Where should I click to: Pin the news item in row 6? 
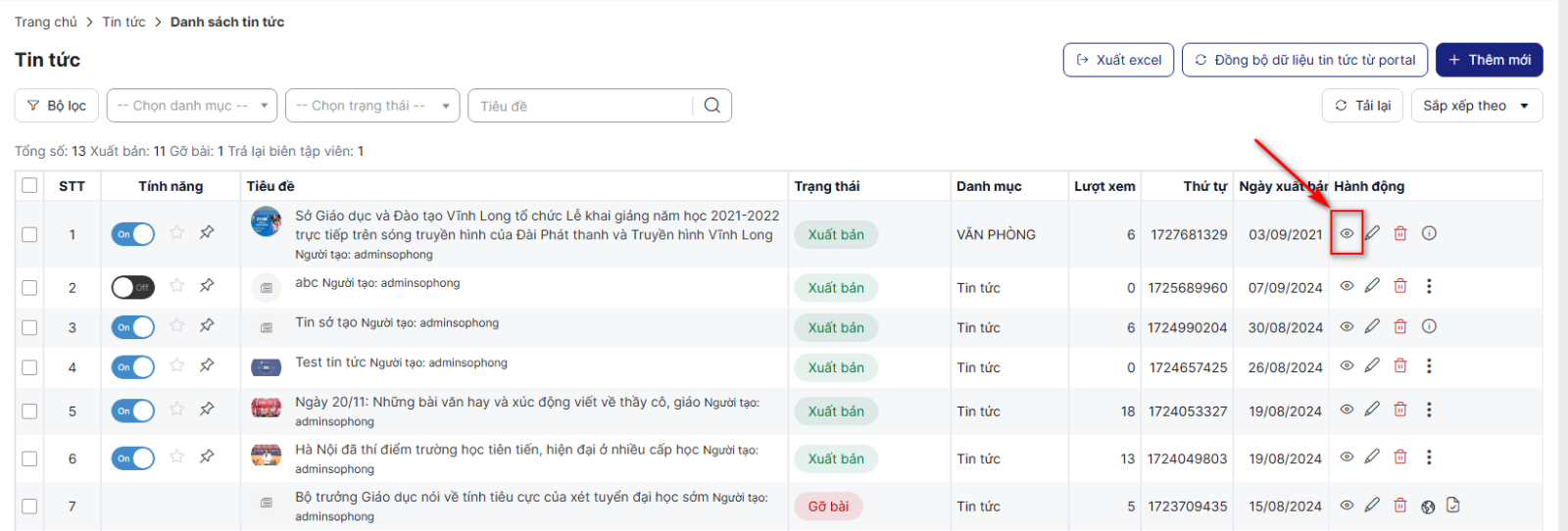207,457
